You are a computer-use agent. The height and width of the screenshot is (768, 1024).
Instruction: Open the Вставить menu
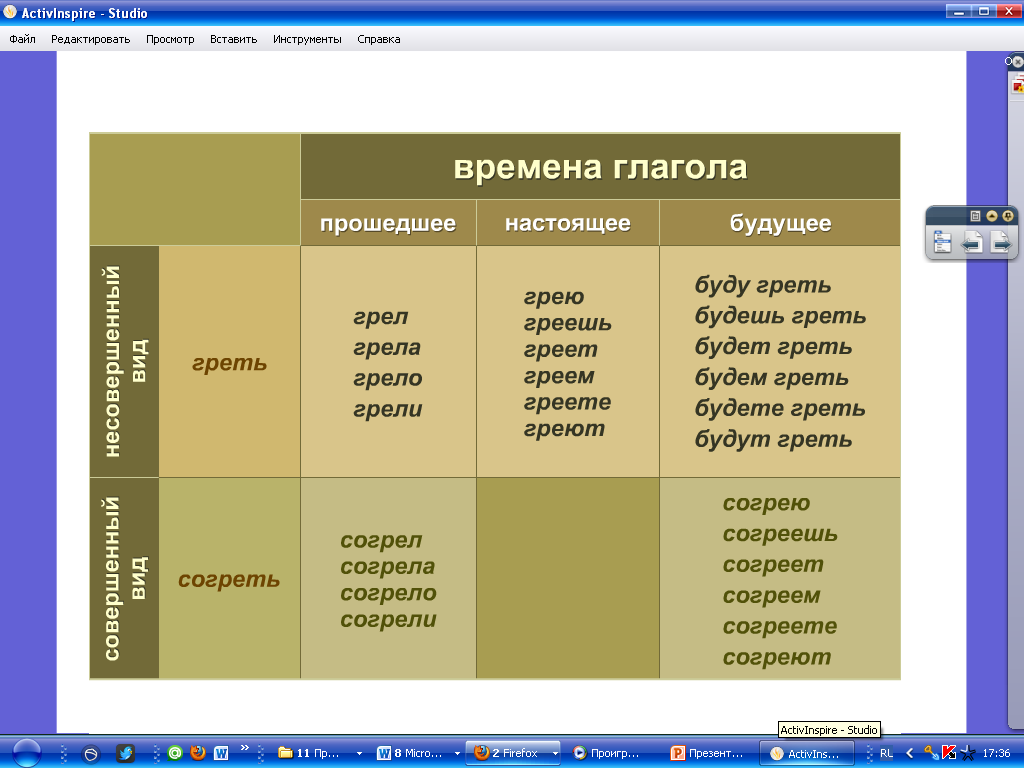[x=233, y=40]
